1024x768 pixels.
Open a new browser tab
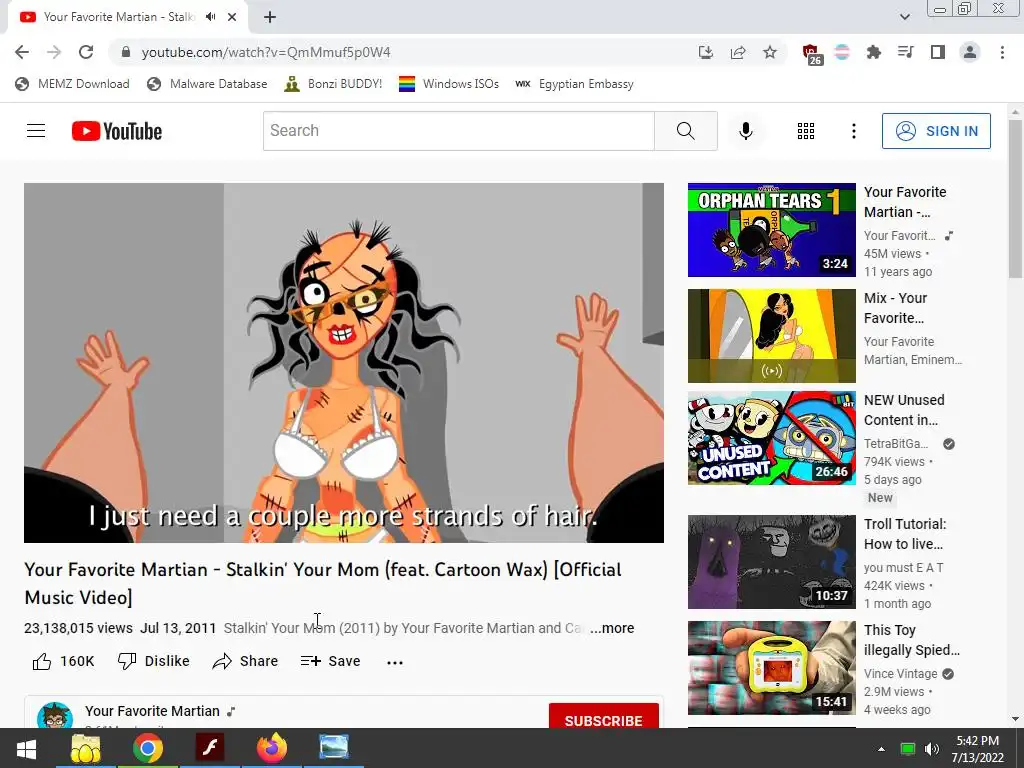point(270,17)
